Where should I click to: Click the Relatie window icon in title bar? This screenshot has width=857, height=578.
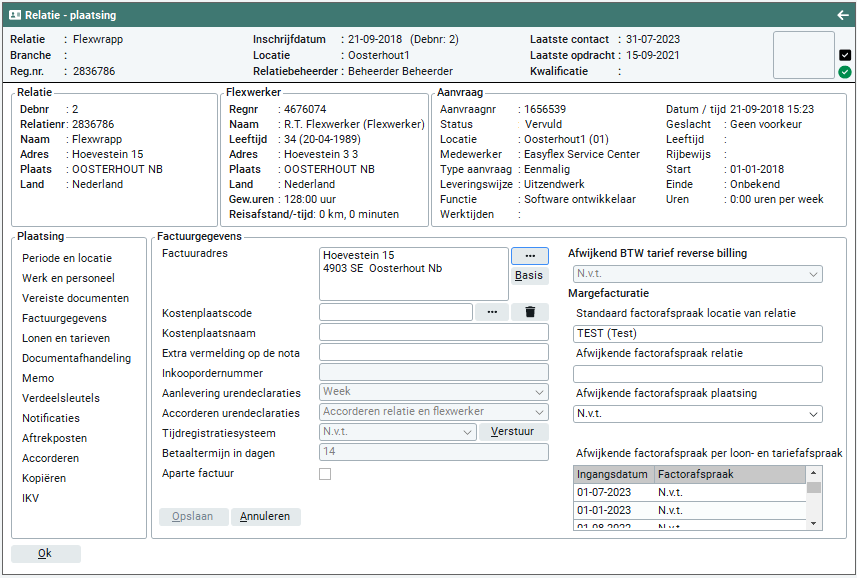click(x=14, y=15)
